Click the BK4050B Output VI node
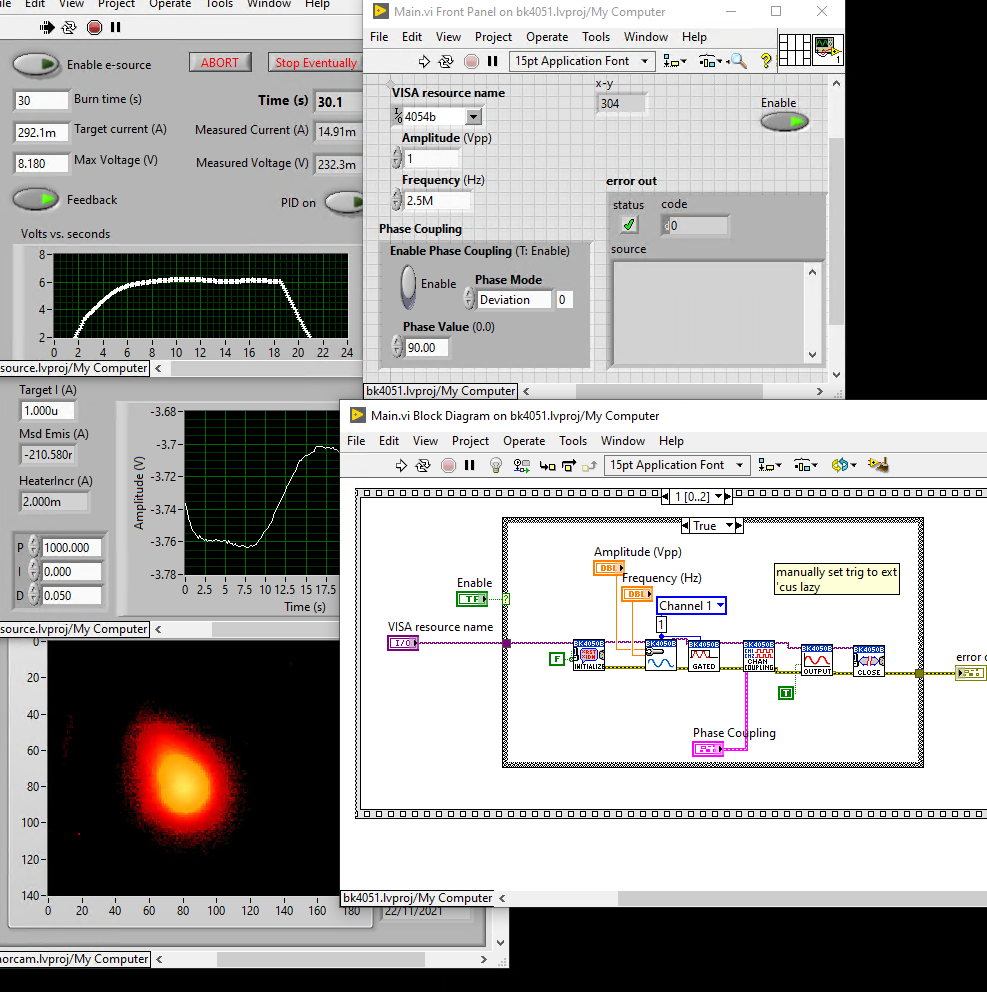Viewport: 987px width, 992px height. coord(817,661)
